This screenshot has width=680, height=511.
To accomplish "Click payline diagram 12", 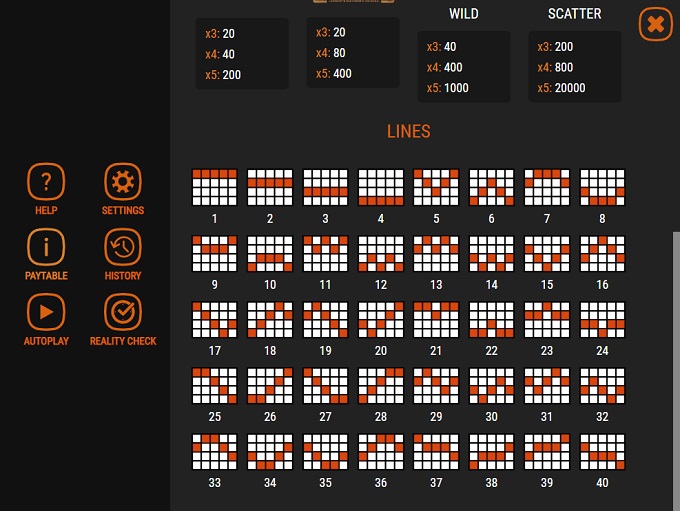I will [380, 254].
